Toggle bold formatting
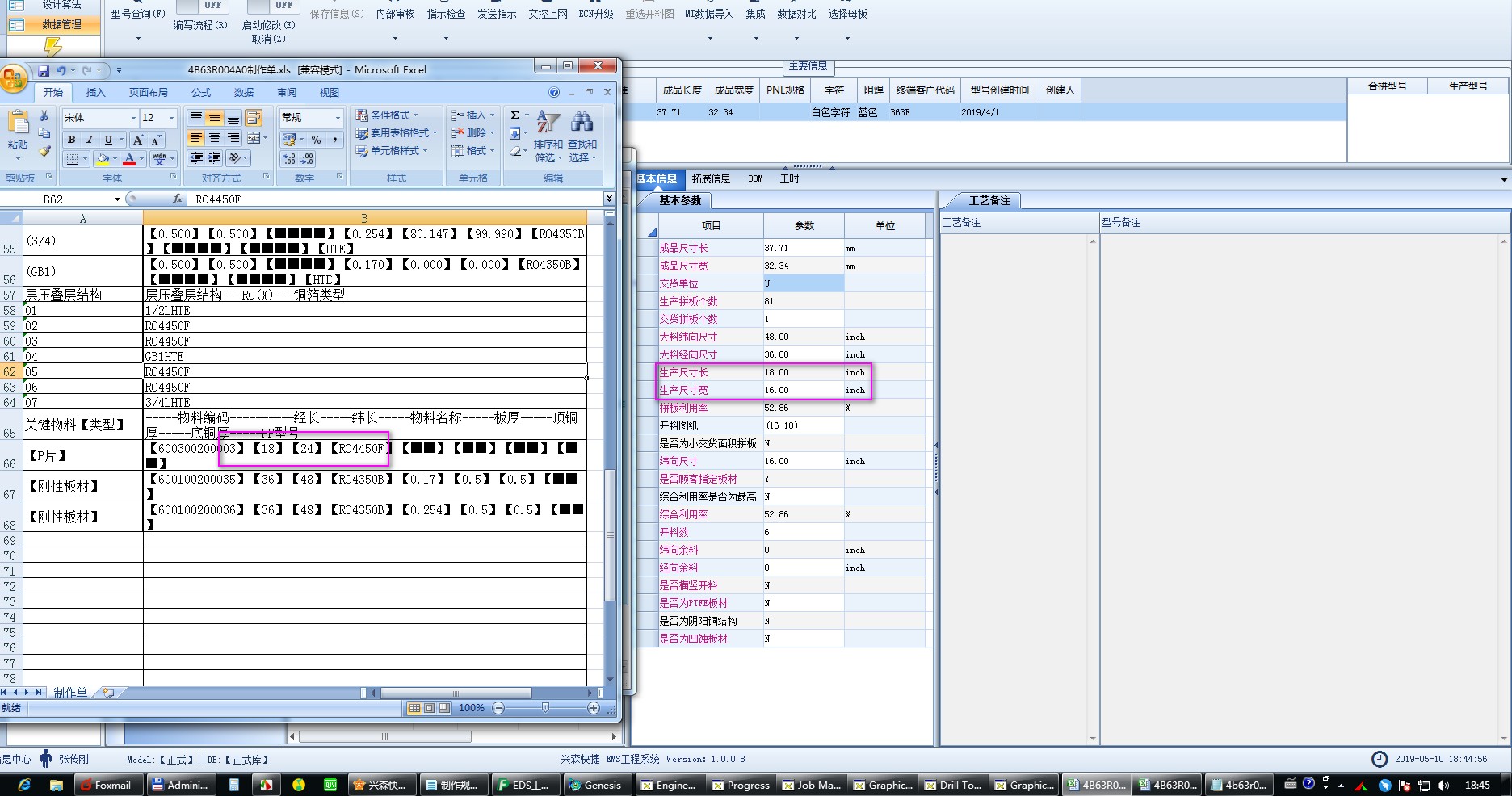The image size is (1512, 796). (x=72, y=140)
